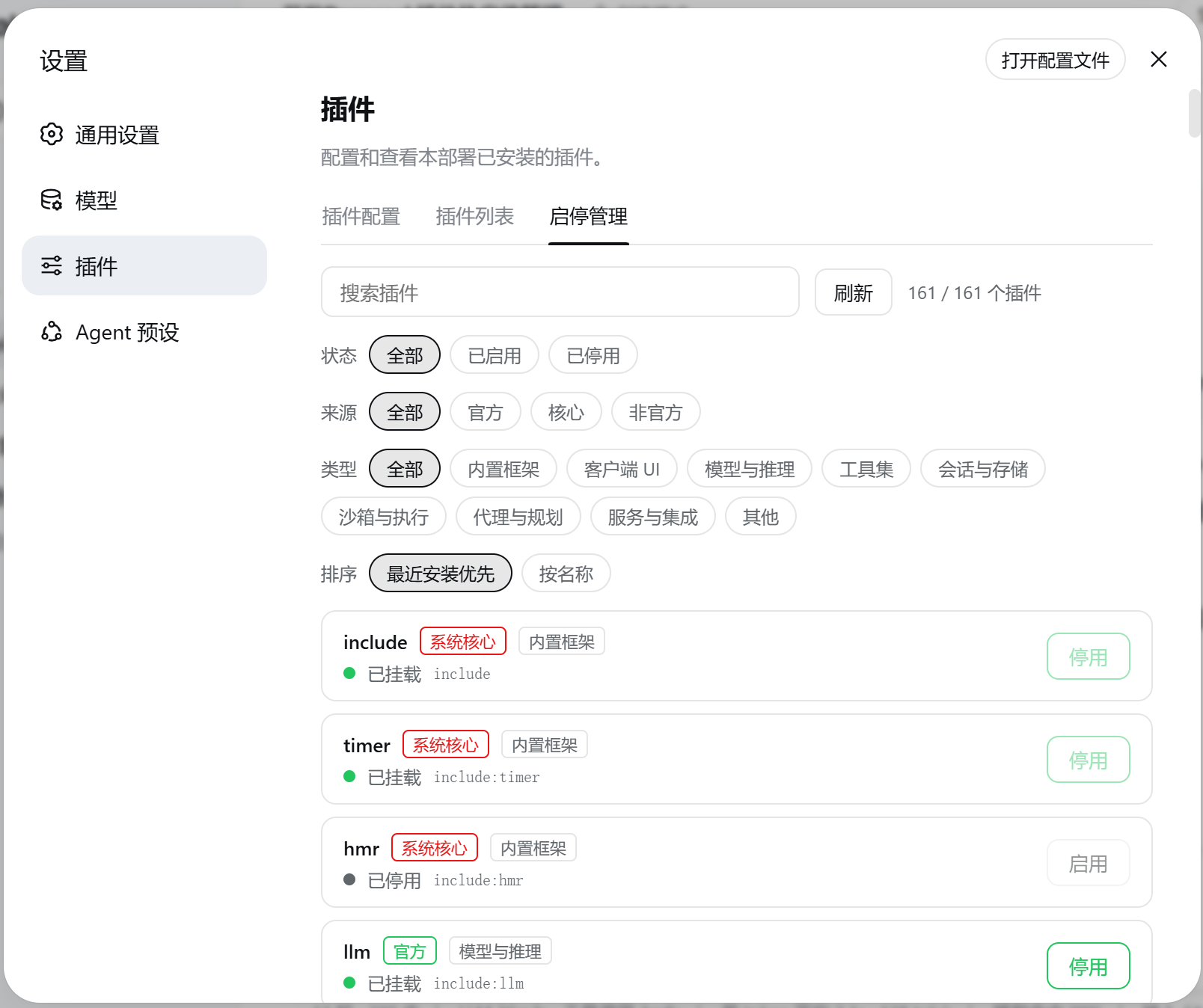This screenshot has width=1203, height=1008.
Task: Select the 启停管理 tab
Action: [588, 217]
